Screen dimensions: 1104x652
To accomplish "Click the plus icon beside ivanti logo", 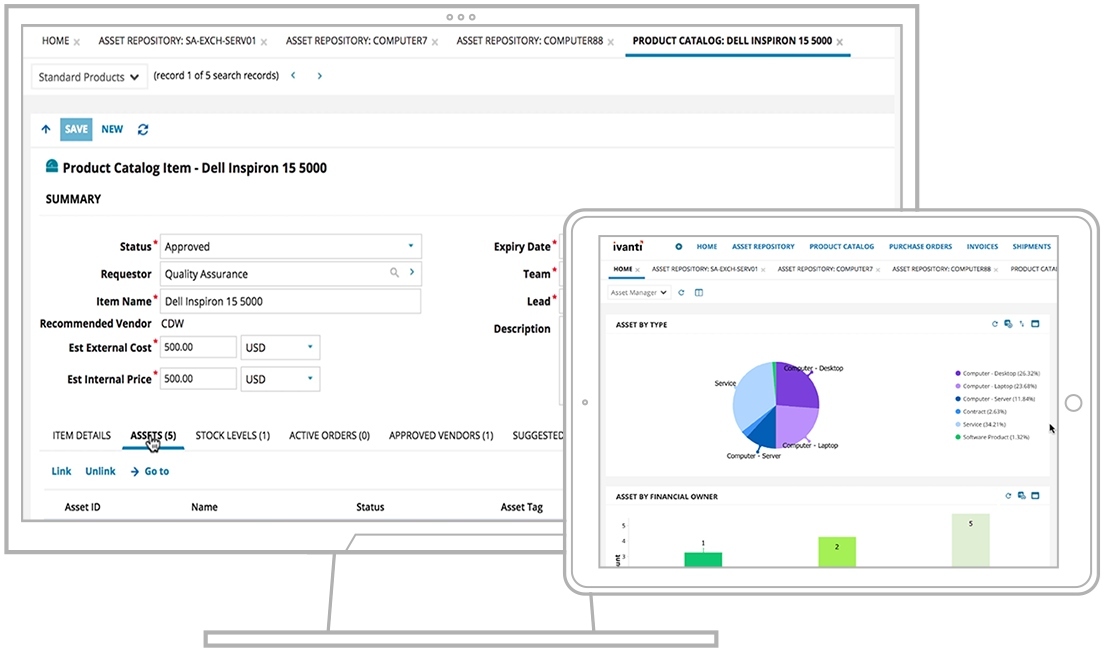I will [679, 246].
